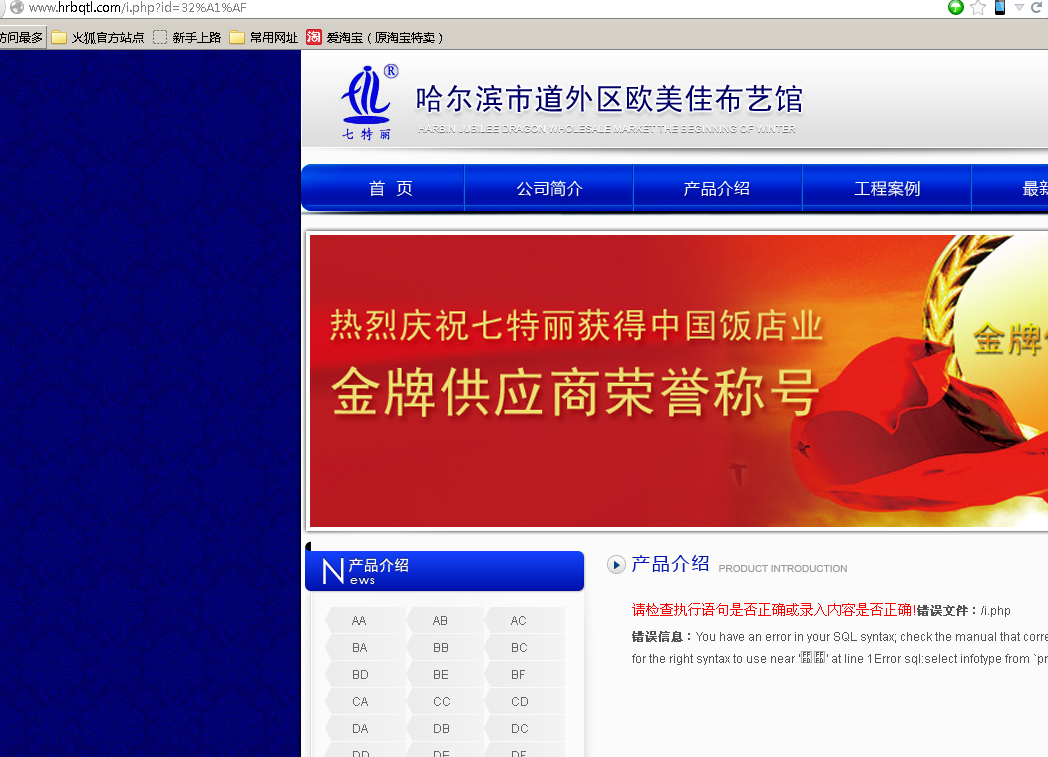Click the red 请检查执行语句 error message
The width and height of the screenshot is (1048, 757).
tap(773, 609)
